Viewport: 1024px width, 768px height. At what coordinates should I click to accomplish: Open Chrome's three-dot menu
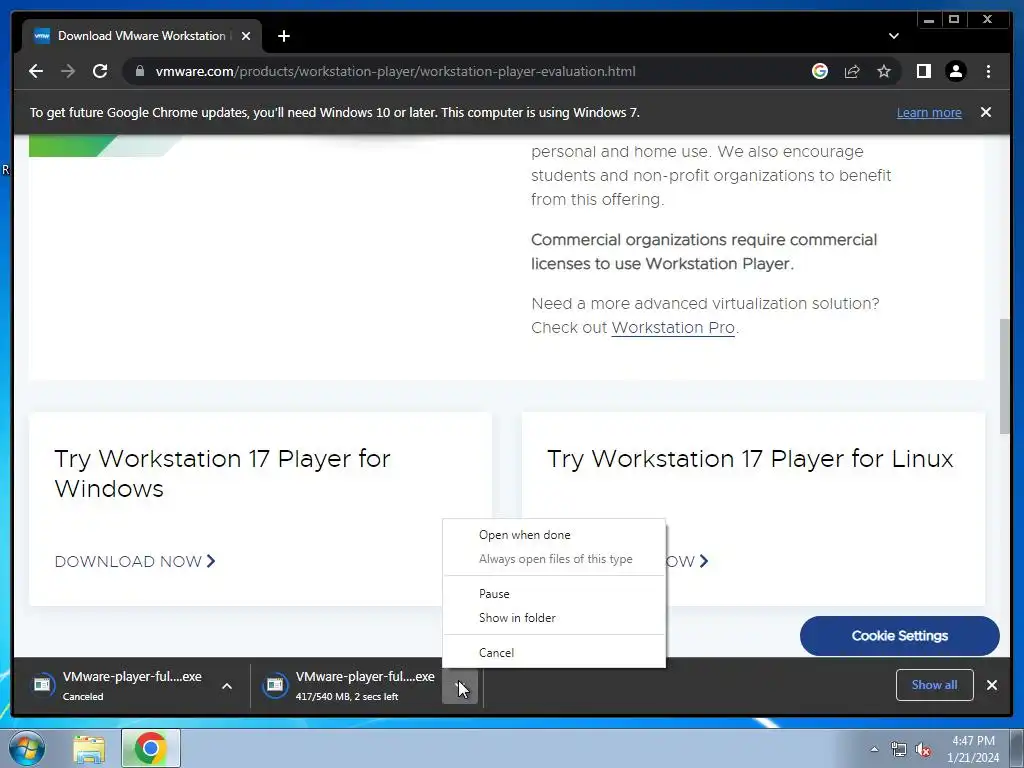[988, 71]
